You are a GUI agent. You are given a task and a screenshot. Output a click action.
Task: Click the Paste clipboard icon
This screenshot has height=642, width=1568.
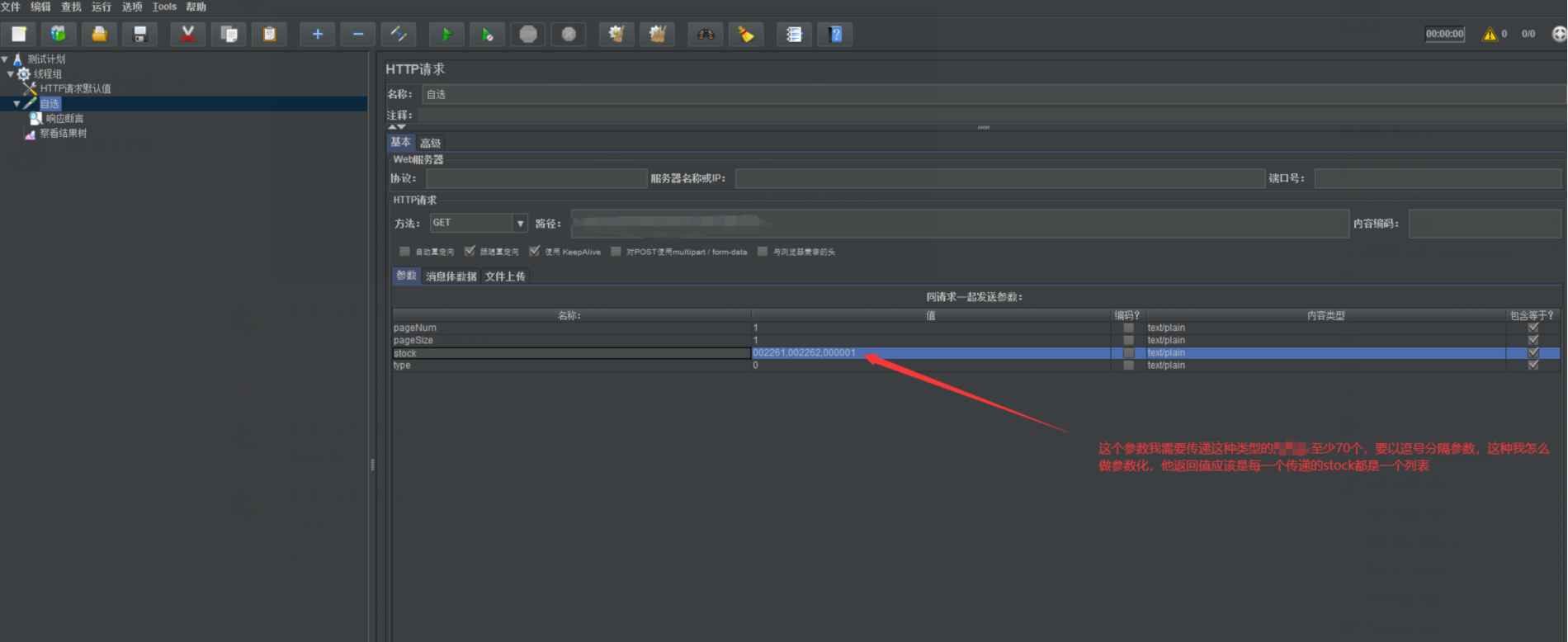[269, 35]
